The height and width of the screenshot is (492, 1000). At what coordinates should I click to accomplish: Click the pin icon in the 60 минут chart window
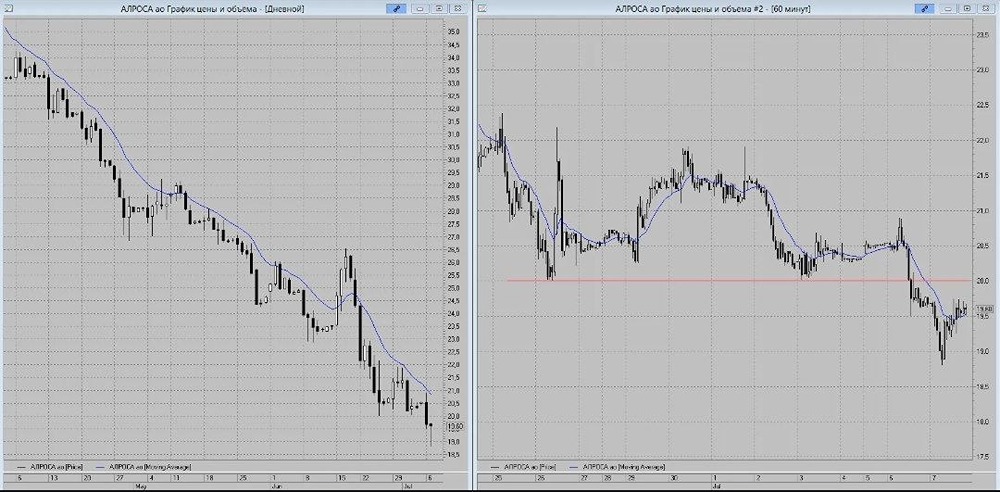pos(923,9)
